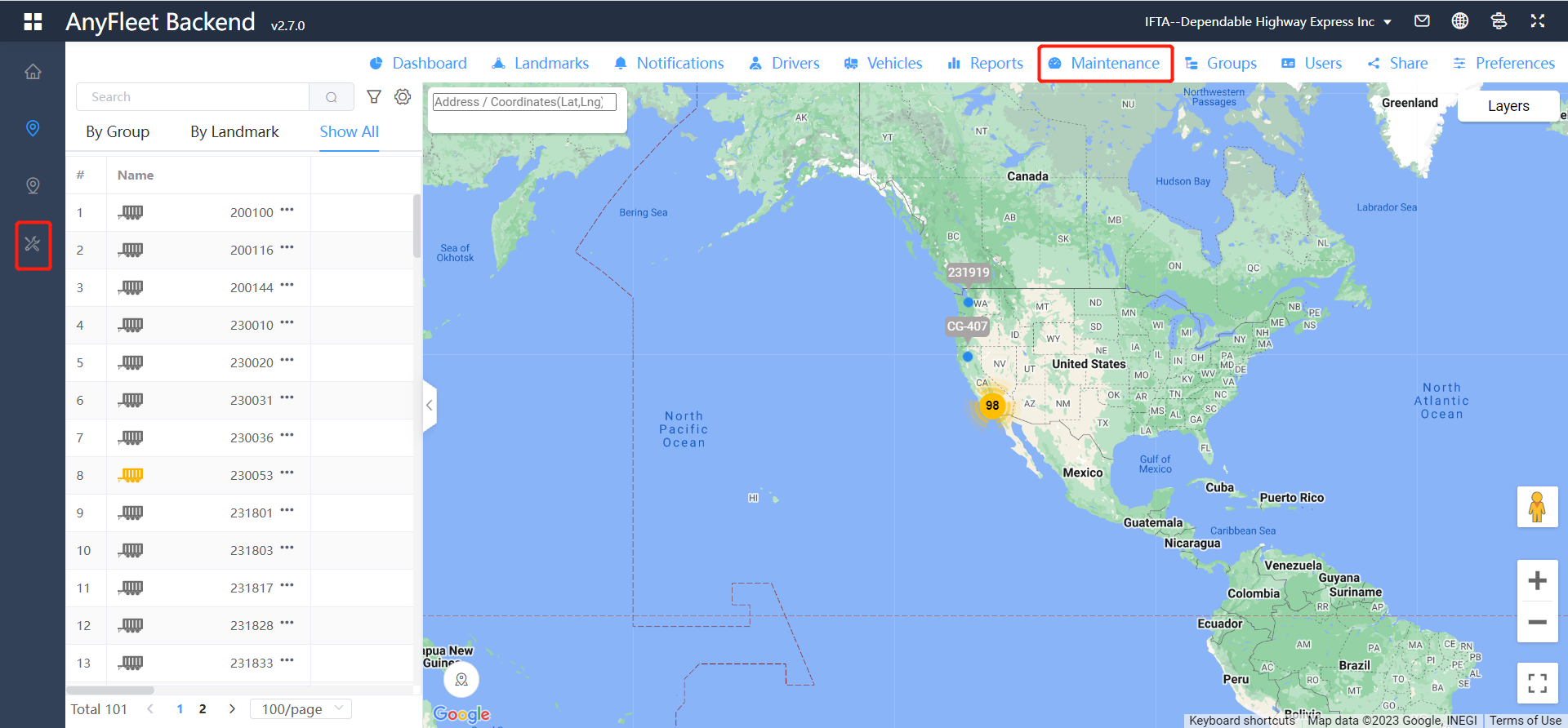Go to page 2 of vehicle list
This screenshot has width=1568, height=728.
tap(203, 709)
